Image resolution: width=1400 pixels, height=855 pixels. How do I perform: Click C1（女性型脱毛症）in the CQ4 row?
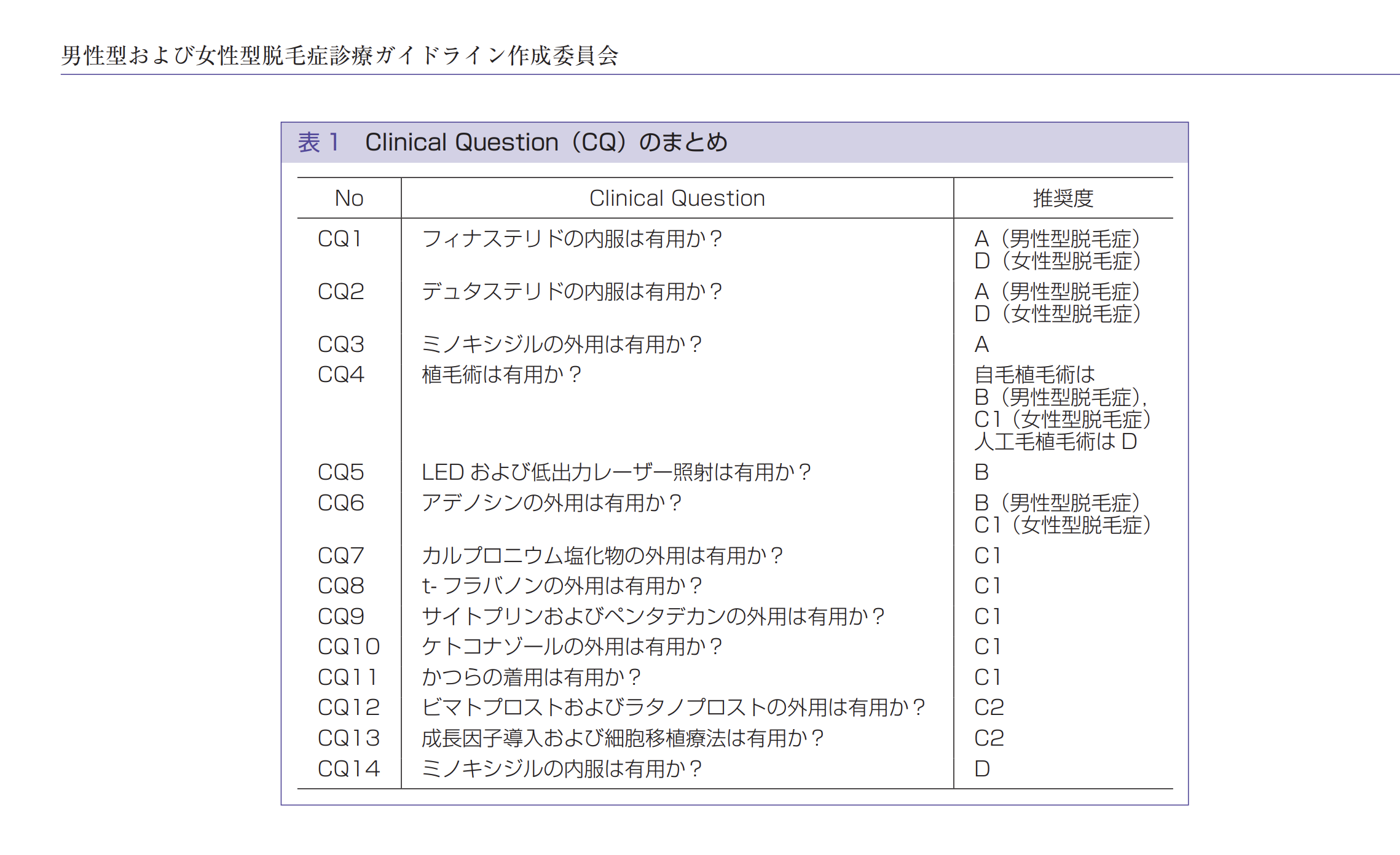tap(1063, 420)
